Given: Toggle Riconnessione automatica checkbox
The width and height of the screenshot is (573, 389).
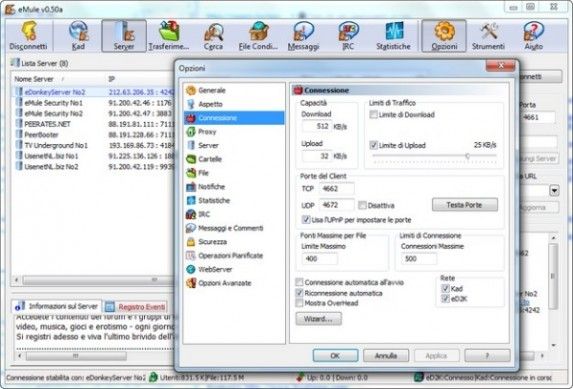Looking at the screenshot, I should click(x=299, y=293).
